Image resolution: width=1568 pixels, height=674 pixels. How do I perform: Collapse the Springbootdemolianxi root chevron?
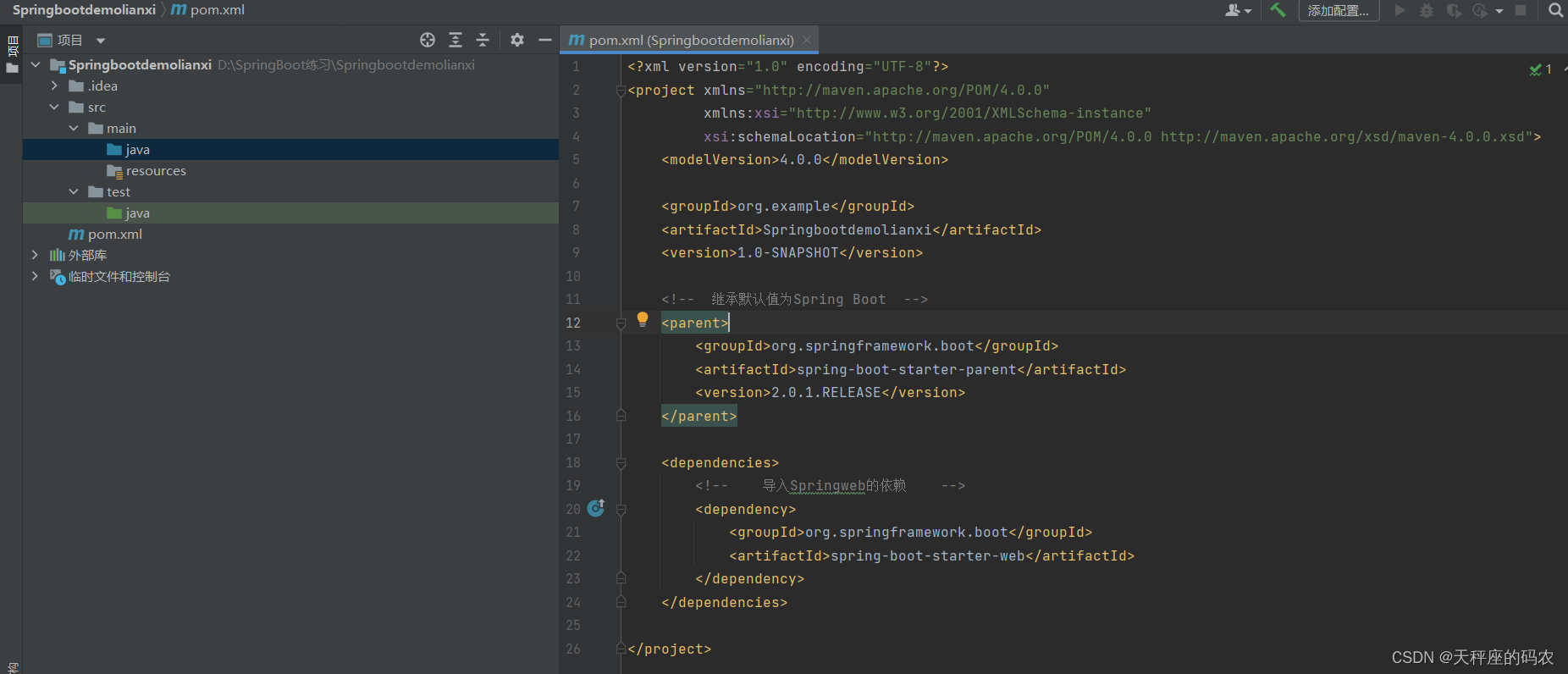[36, 64]
